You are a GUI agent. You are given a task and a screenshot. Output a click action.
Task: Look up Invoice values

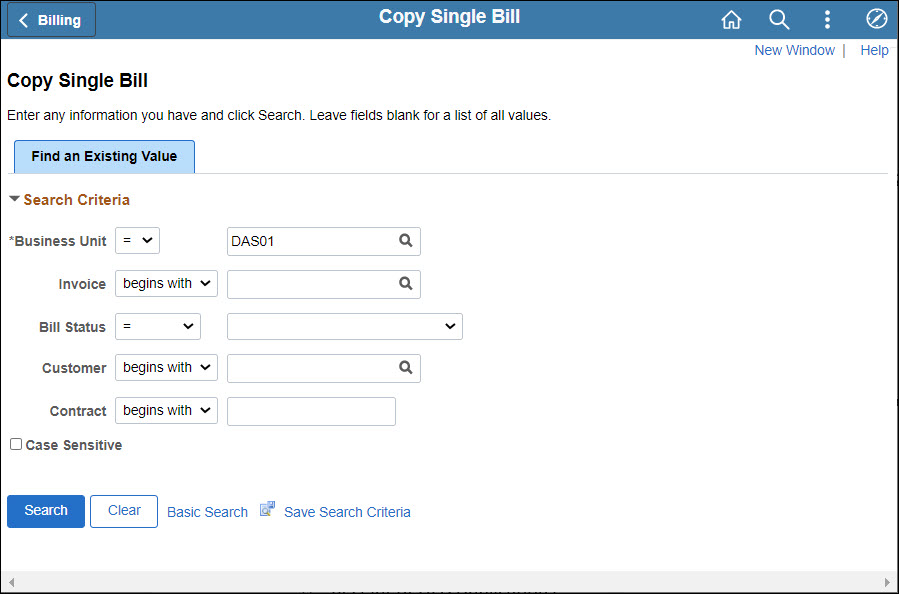pos(405,283)
